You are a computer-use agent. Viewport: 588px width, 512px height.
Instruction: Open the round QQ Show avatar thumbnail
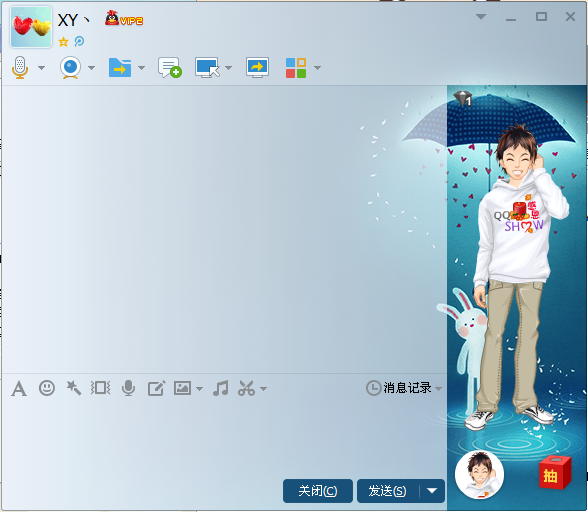[x=479, y=474]
